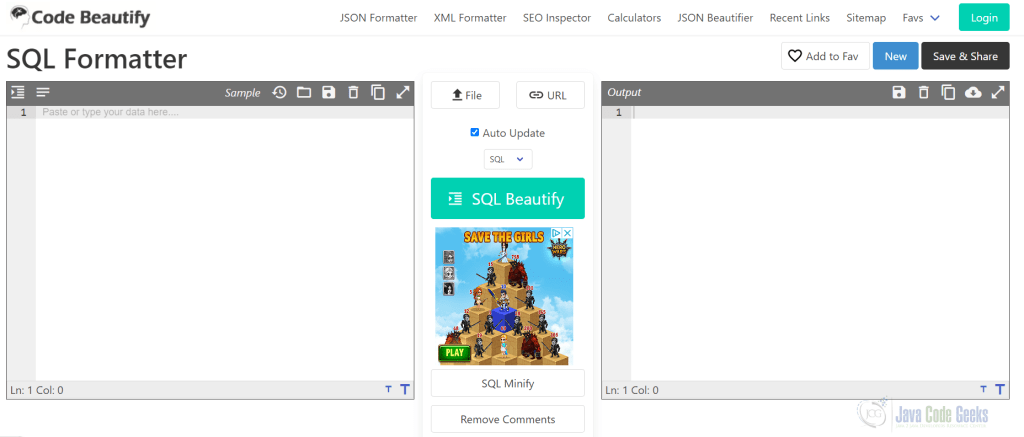Image resolution: width=1024 pixels, height=437 pixels.
Task: Copy output with the Output toolbar copy icon
Action: pyautogui.click(x=948, y=93)
